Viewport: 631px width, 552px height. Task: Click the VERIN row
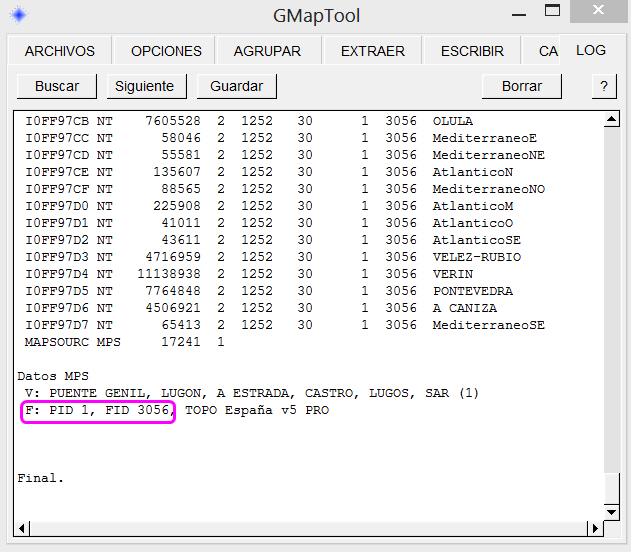pos(249,274)
